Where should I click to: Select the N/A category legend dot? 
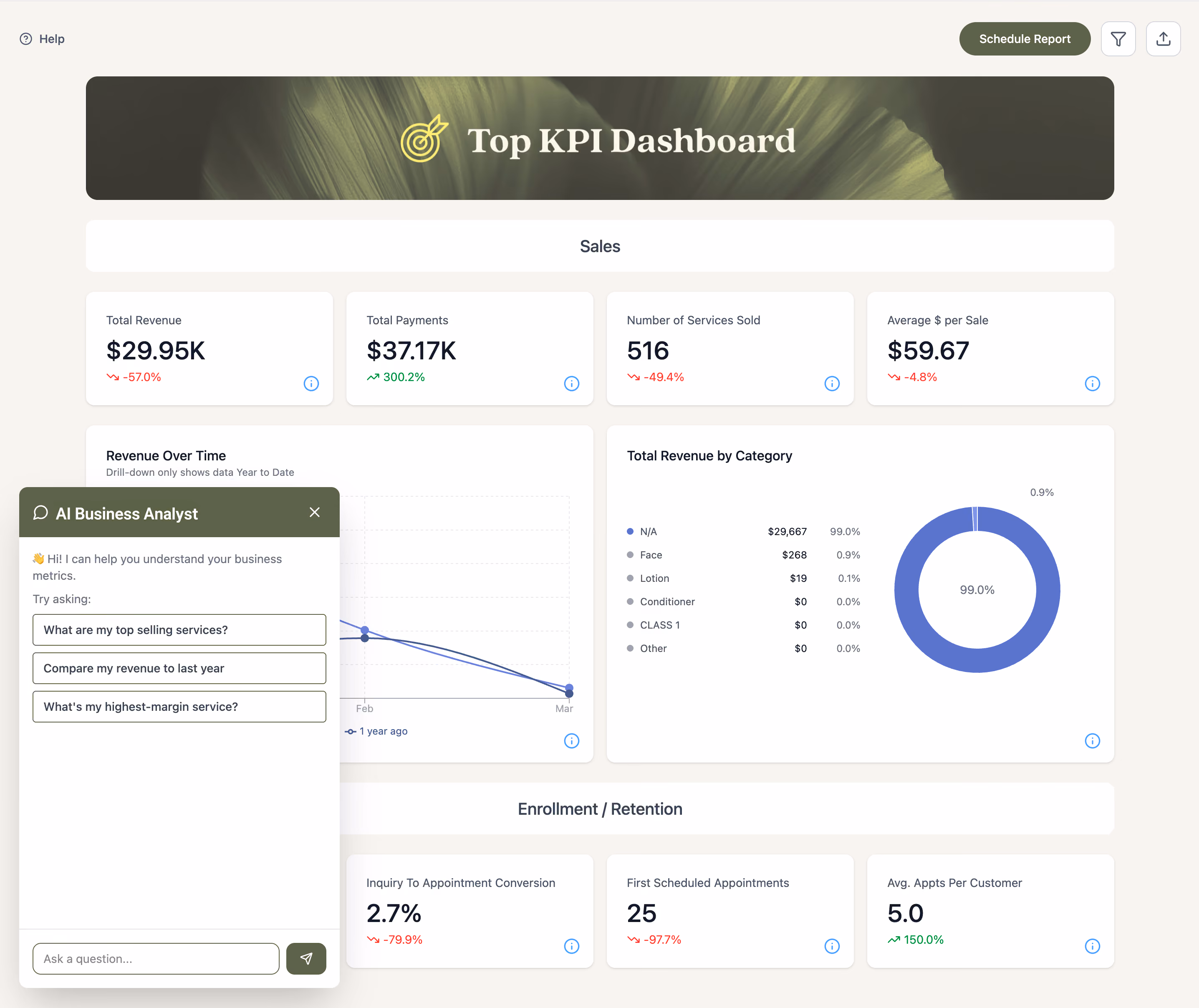[630, 531]
